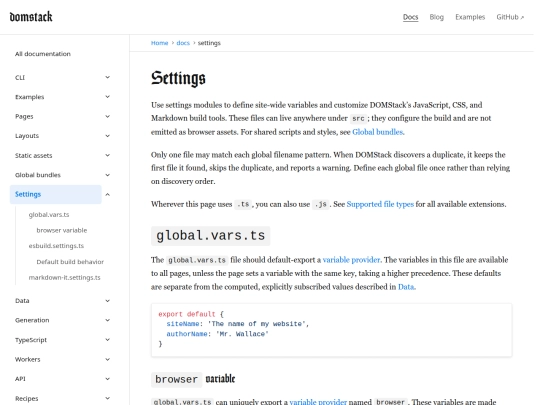
Task: Follow the variable provider link under global.vars.ts
Action: (351, 260)
